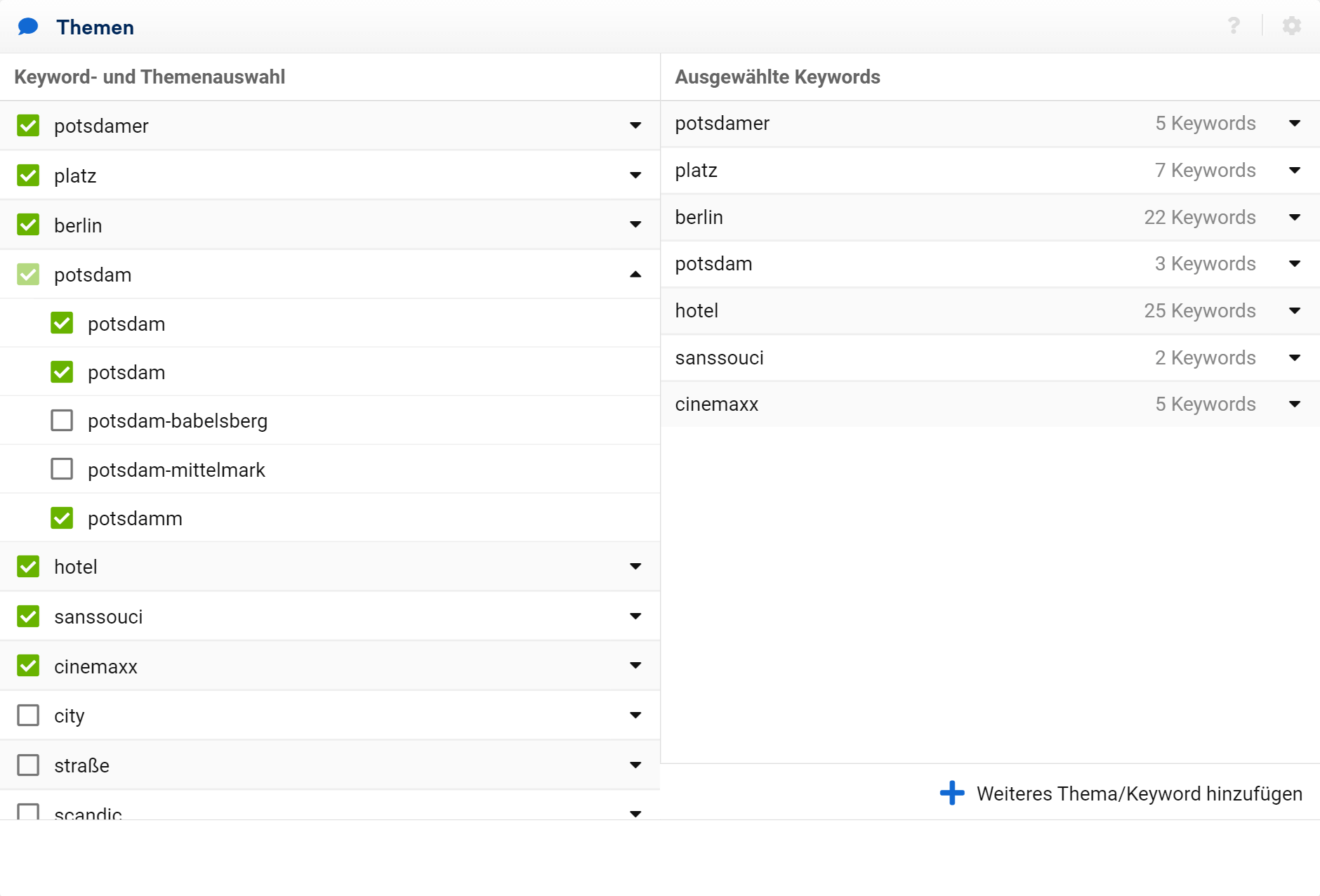Image resolution: width=1320 pixels, height=896 pixels.
Task: Enable the potsdam-babelsberg checkbox
Action: coord(62,421)
